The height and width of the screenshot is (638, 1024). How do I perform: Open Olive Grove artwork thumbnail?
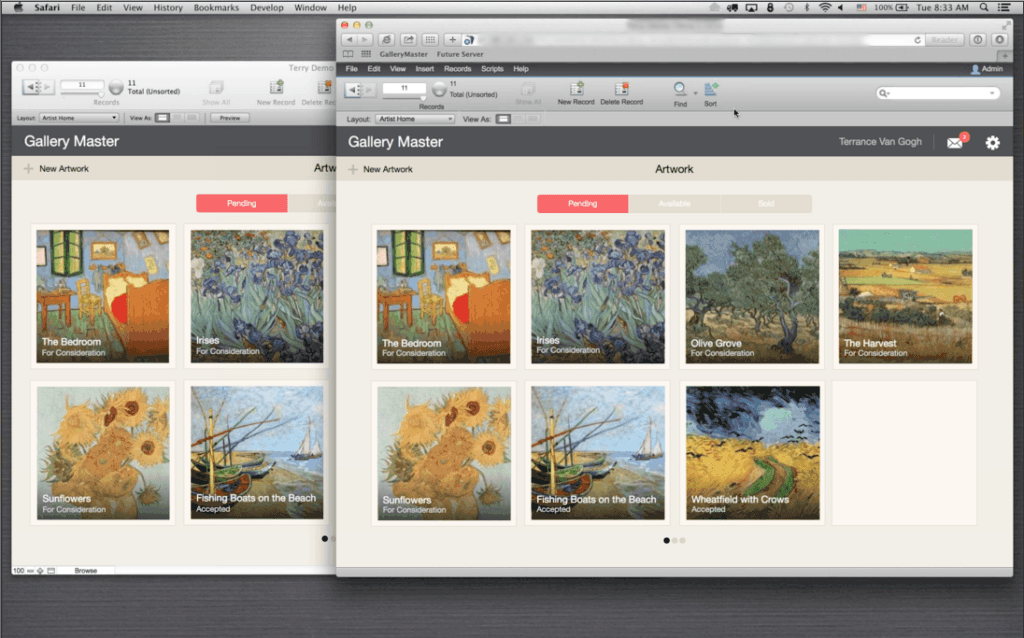[752, 296]
